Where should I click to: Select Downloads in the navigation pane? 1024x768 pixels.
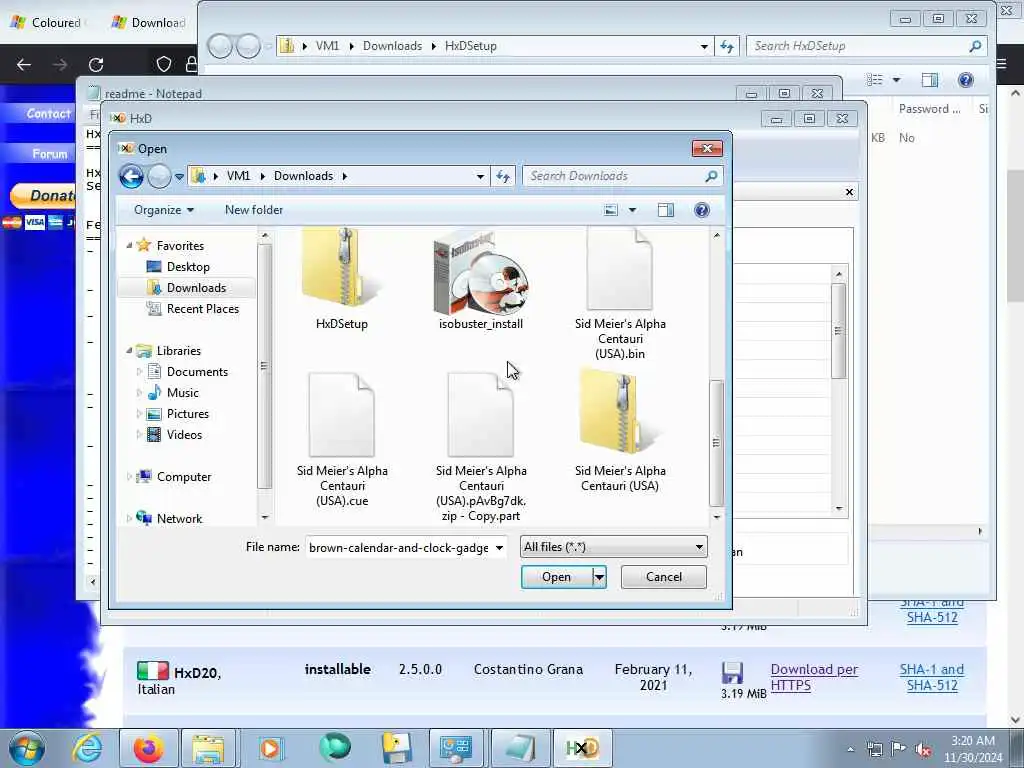click(196, 288)
